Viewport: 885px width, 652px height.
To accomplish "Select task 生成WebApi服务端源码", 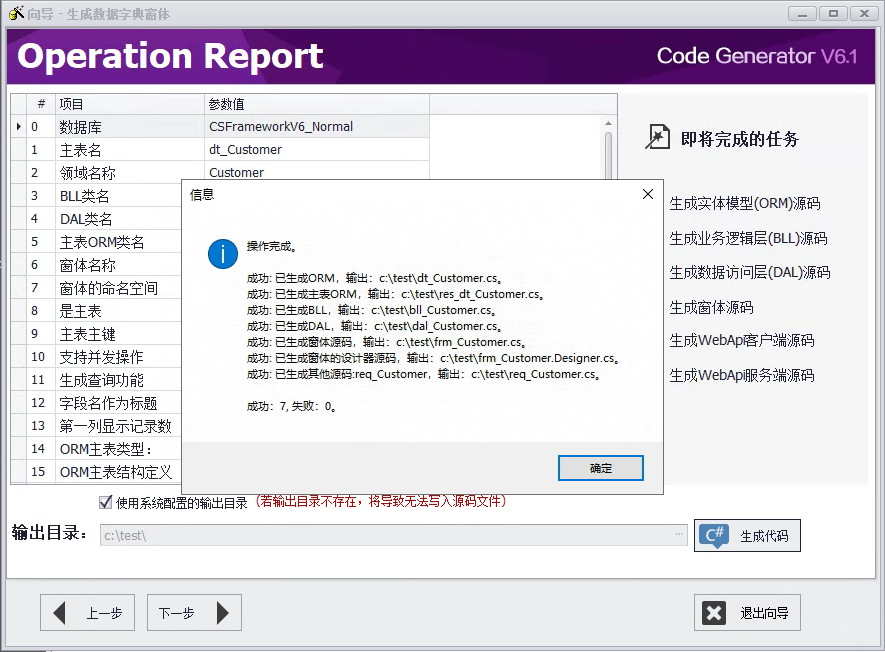I will click(x=742, y=375).
